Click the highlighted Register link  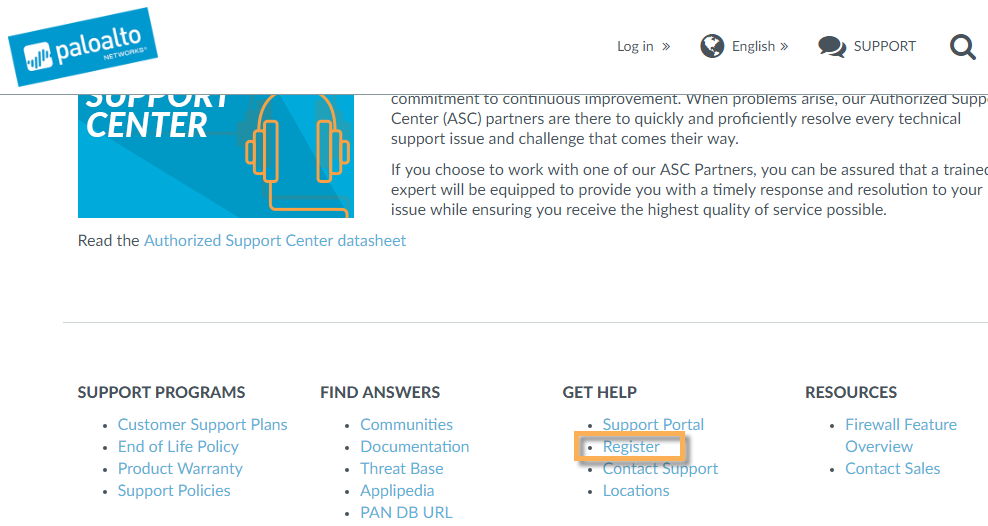click(x=631, y=447)
